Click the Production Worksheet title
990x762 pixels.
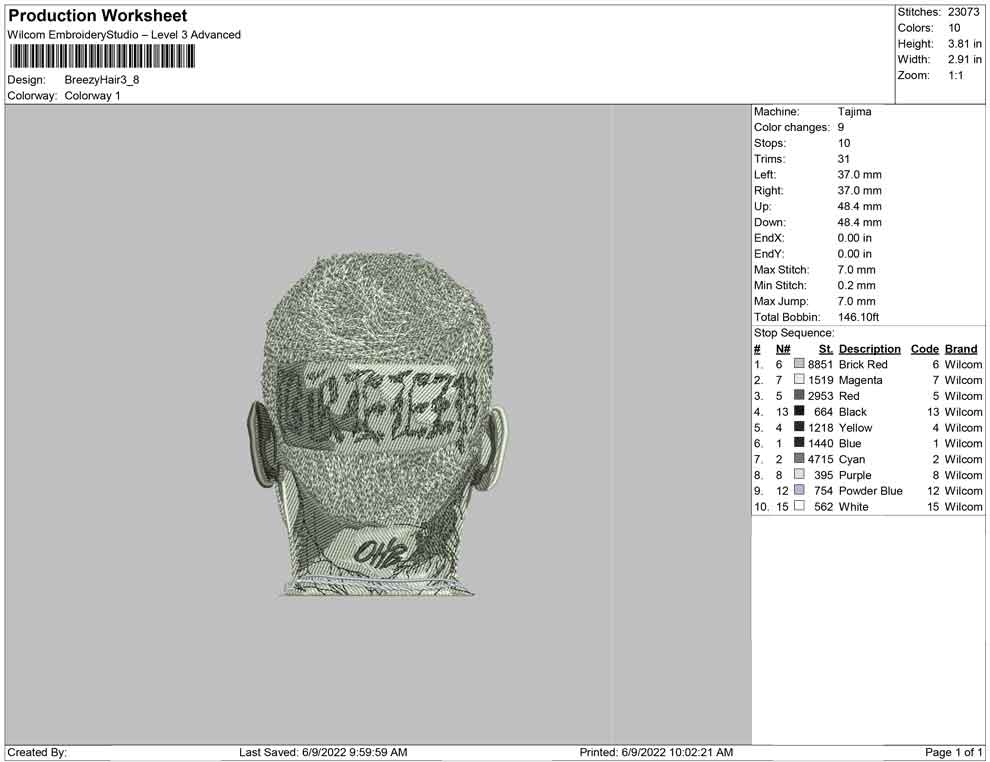point(98,16)
